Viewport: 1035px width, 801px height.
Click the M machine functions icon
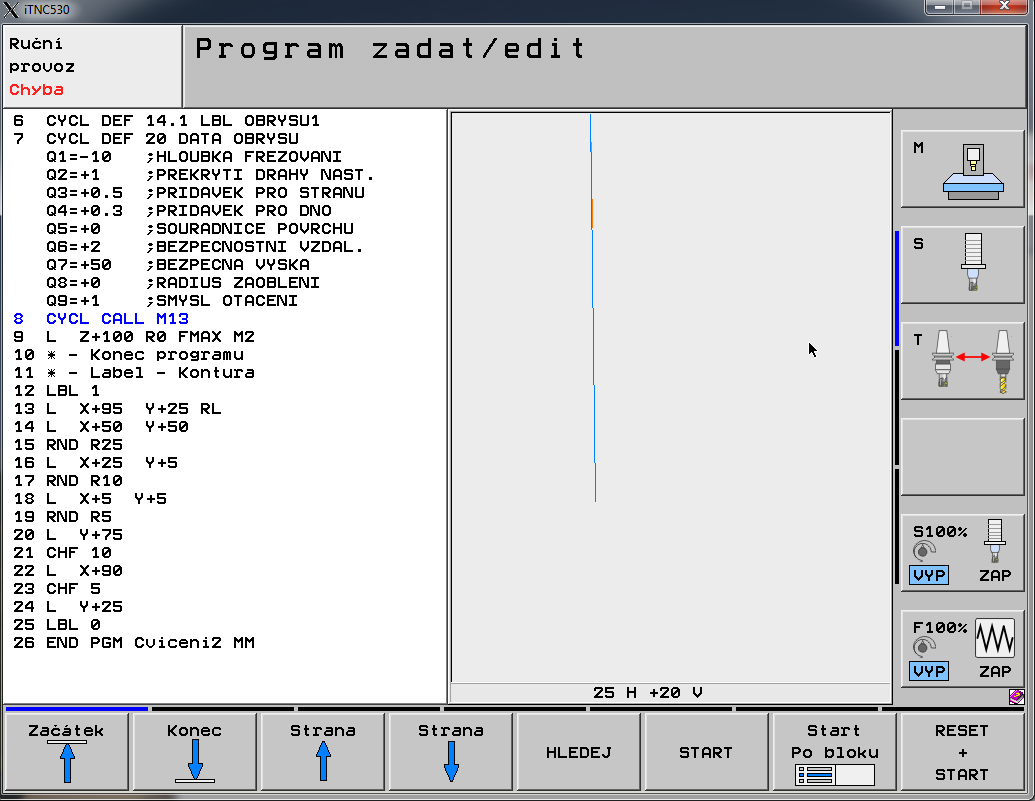[961, 169]
